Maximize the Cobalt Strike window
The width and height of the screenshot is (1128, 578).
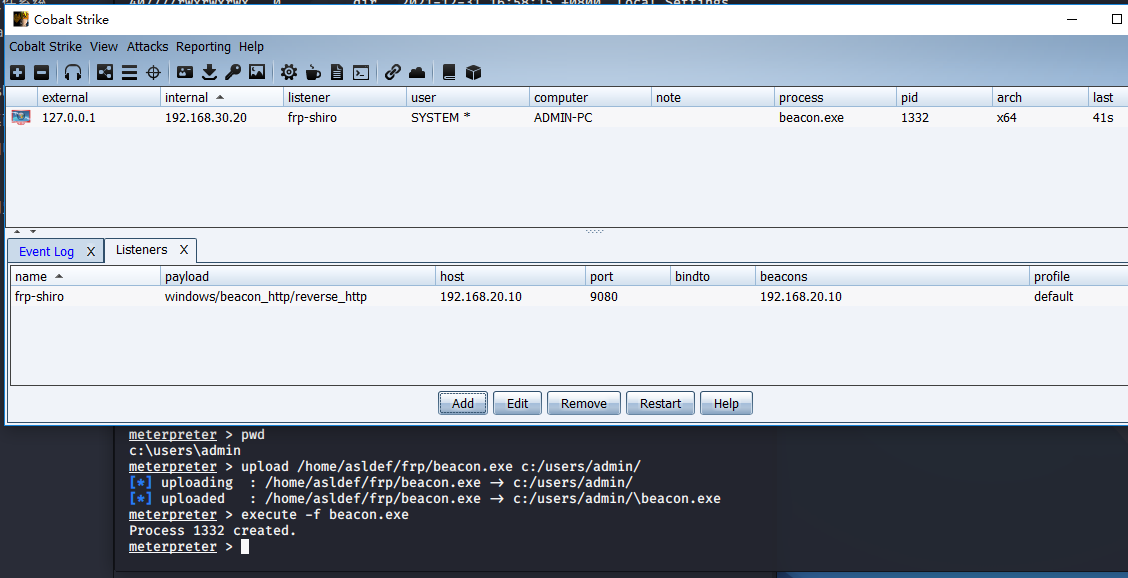point(1116,19)
